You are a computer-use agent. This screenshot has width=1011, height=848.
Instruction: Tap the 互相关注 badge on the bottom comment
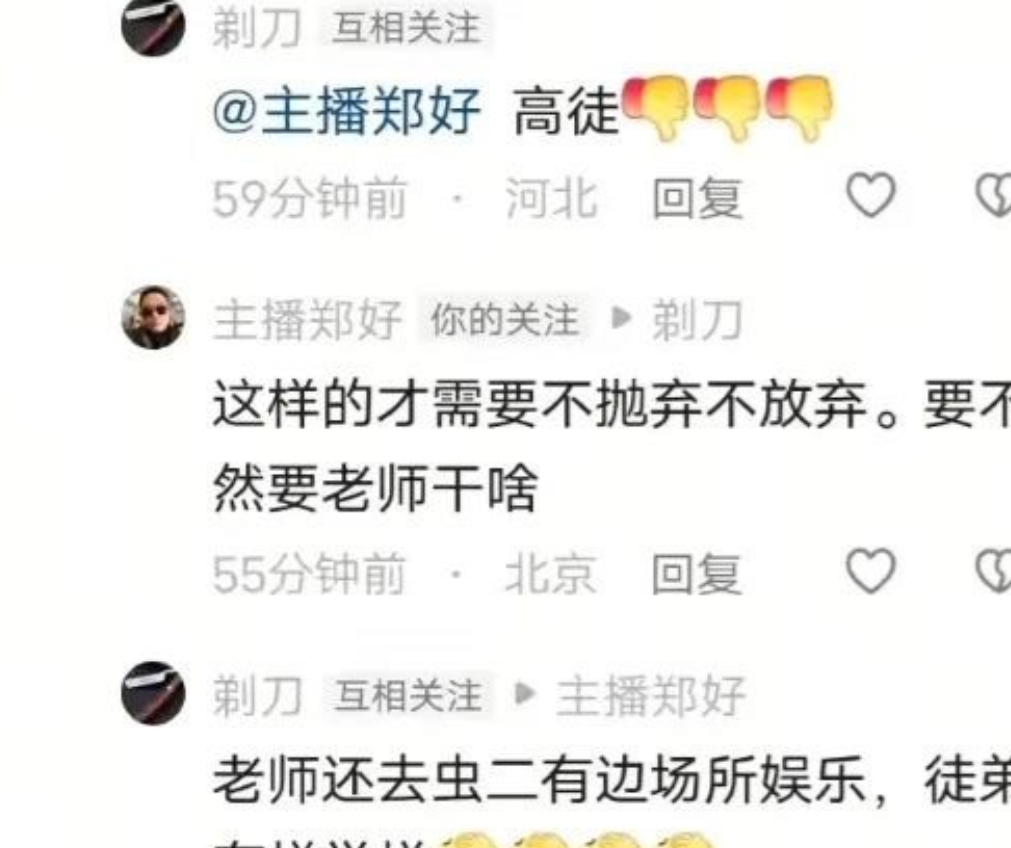pyautogui.click(x=408, y=695)
